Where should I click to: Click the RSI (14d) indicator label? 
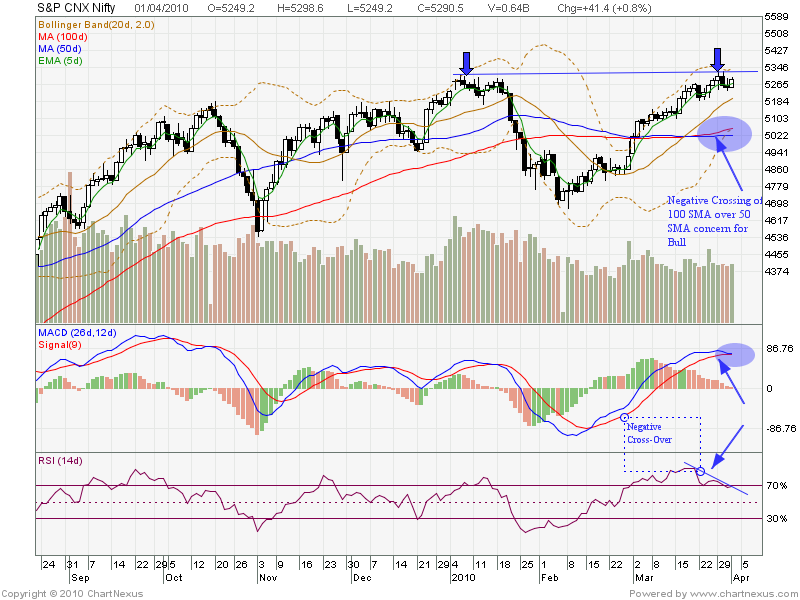point(60,461)
